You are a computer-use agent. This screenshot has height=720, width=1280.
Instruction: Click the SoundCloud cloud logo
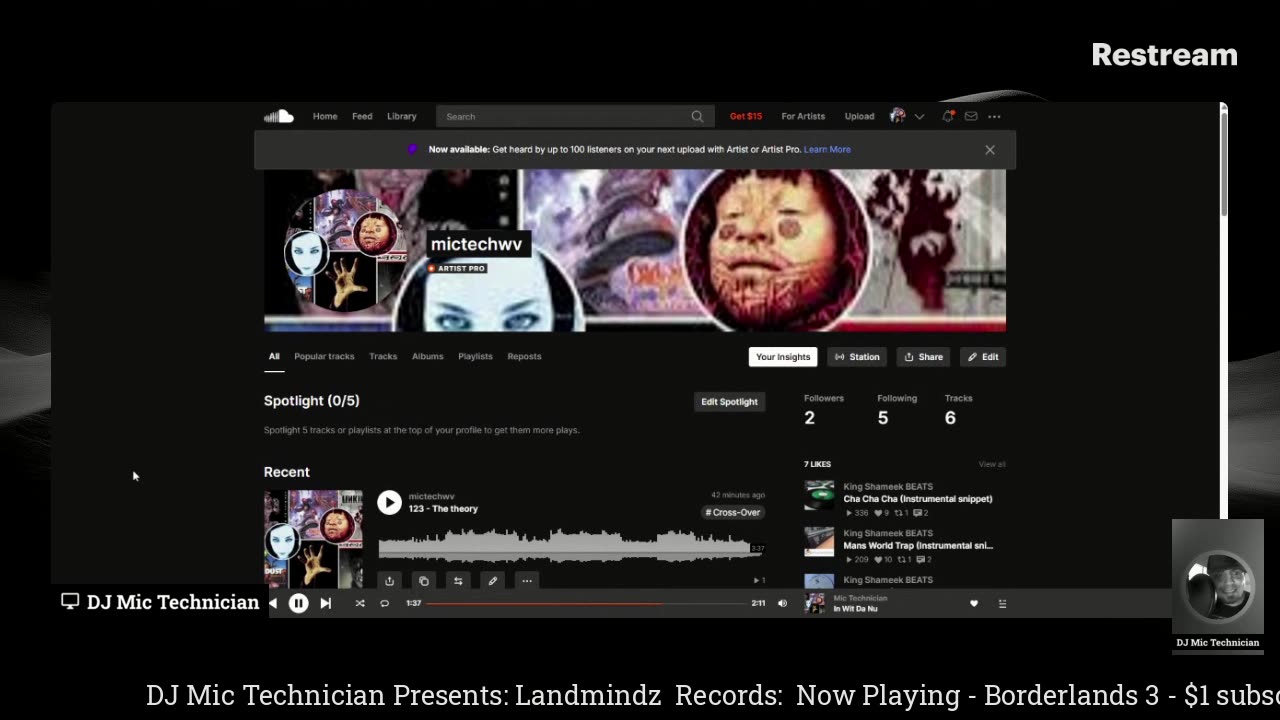[278, 116]
